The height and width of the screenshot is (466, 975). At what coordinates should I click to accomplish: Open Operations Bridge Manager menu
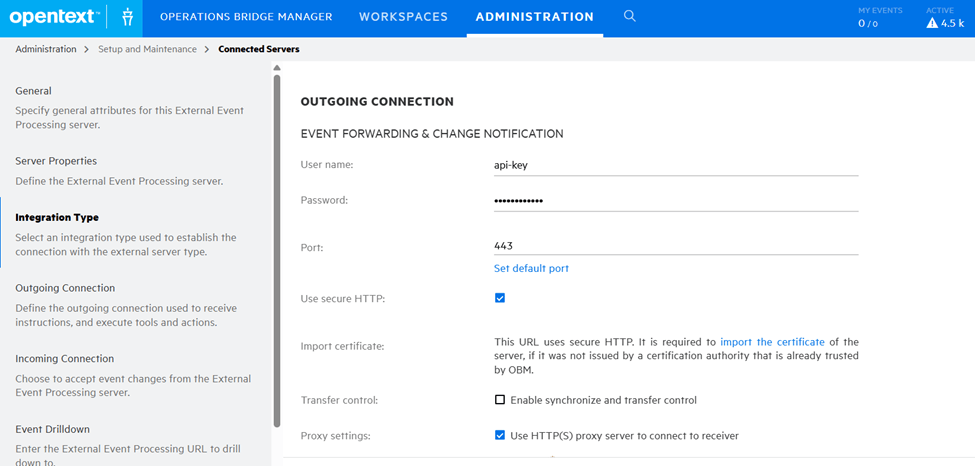(245, 17)
